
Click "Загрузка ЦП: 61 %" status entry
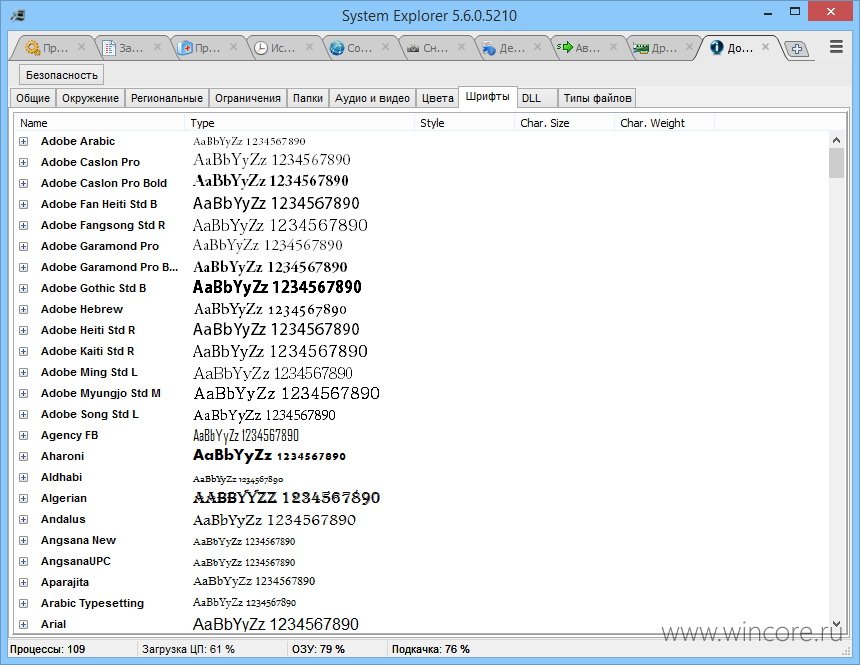point(188,649)
